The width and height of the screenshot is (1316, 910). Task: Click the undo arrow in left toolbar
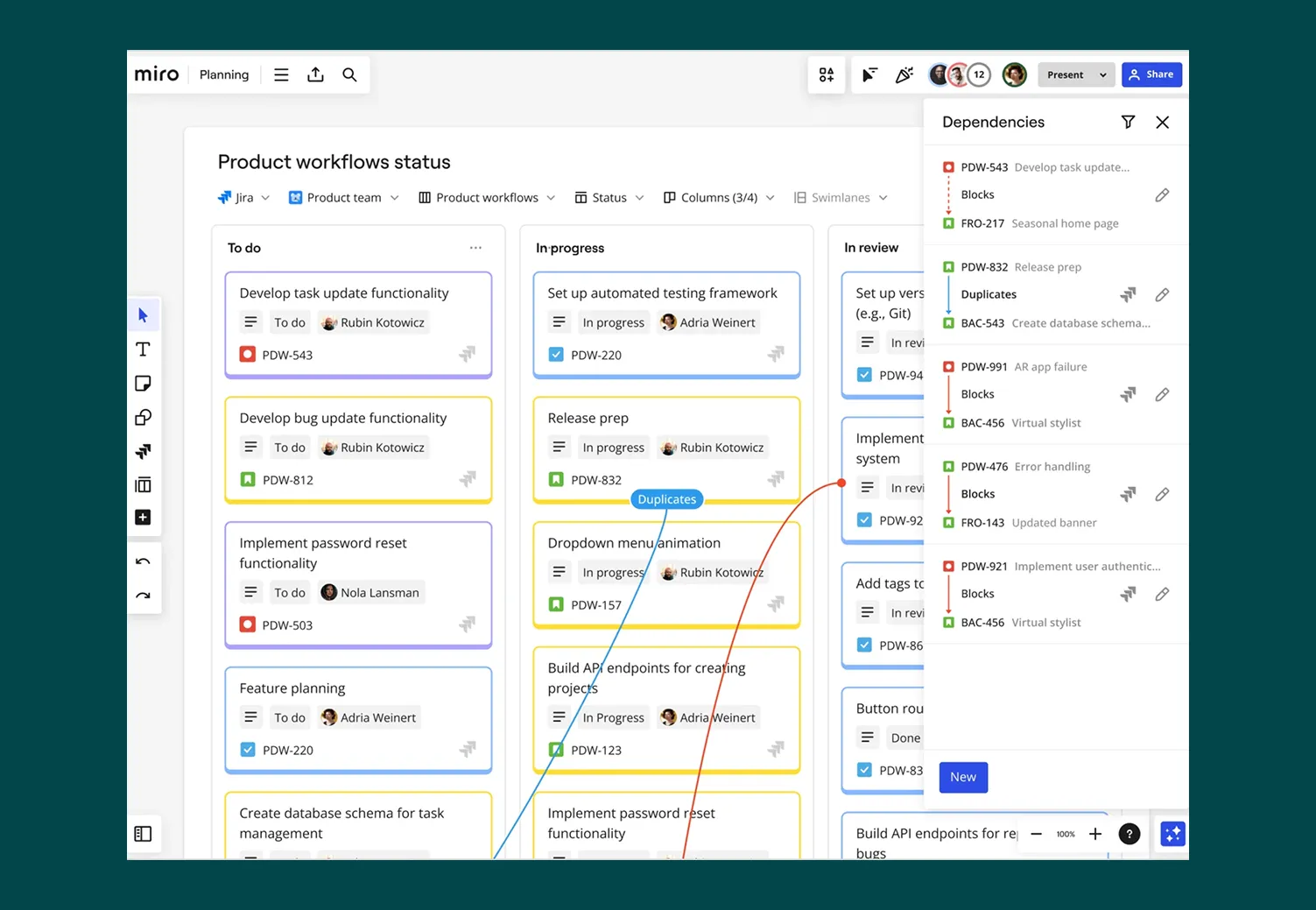[x=143, y=562]
